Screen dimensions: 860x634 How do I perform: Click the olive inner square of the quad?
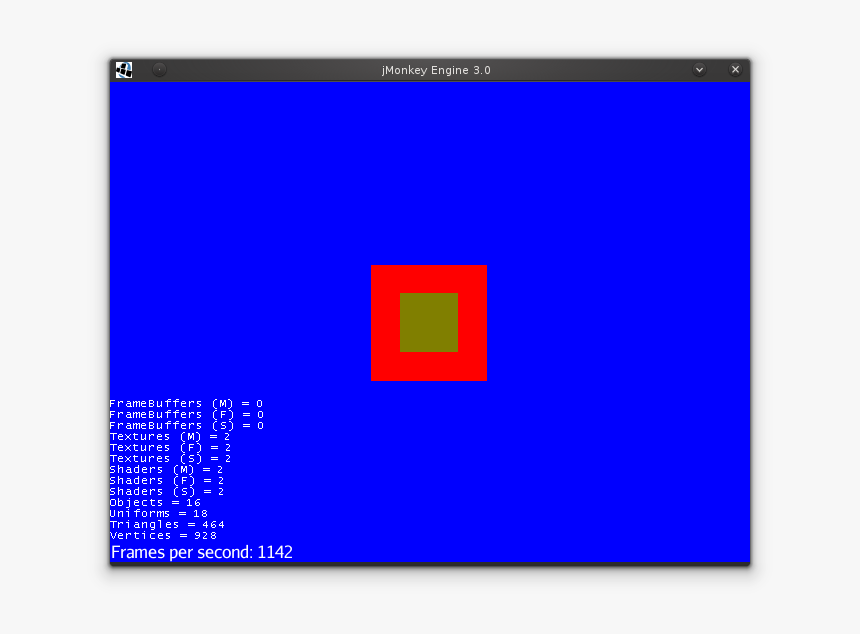coord(428,322)
